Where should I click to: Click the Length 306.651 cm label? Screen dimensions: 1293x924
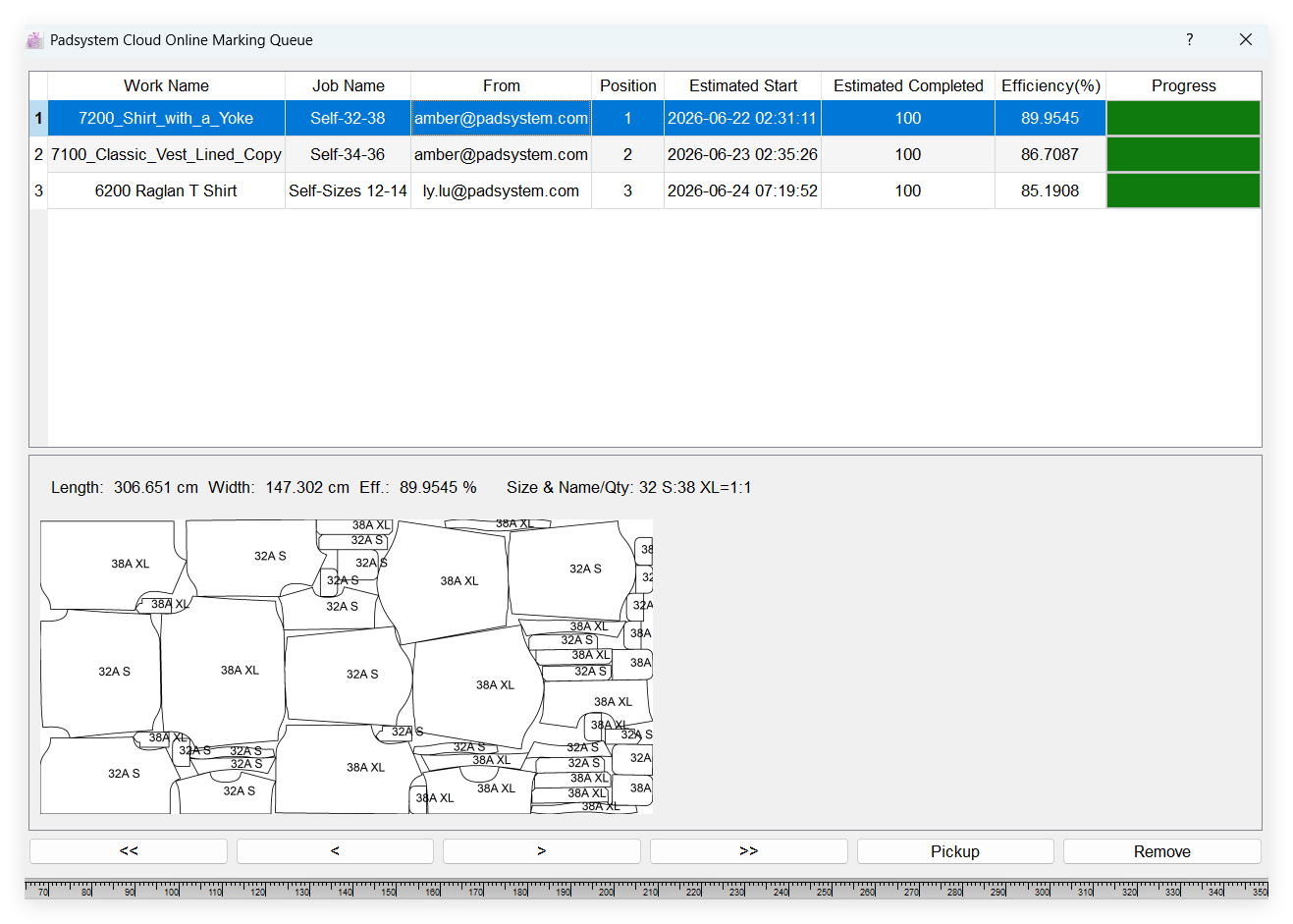125,487
